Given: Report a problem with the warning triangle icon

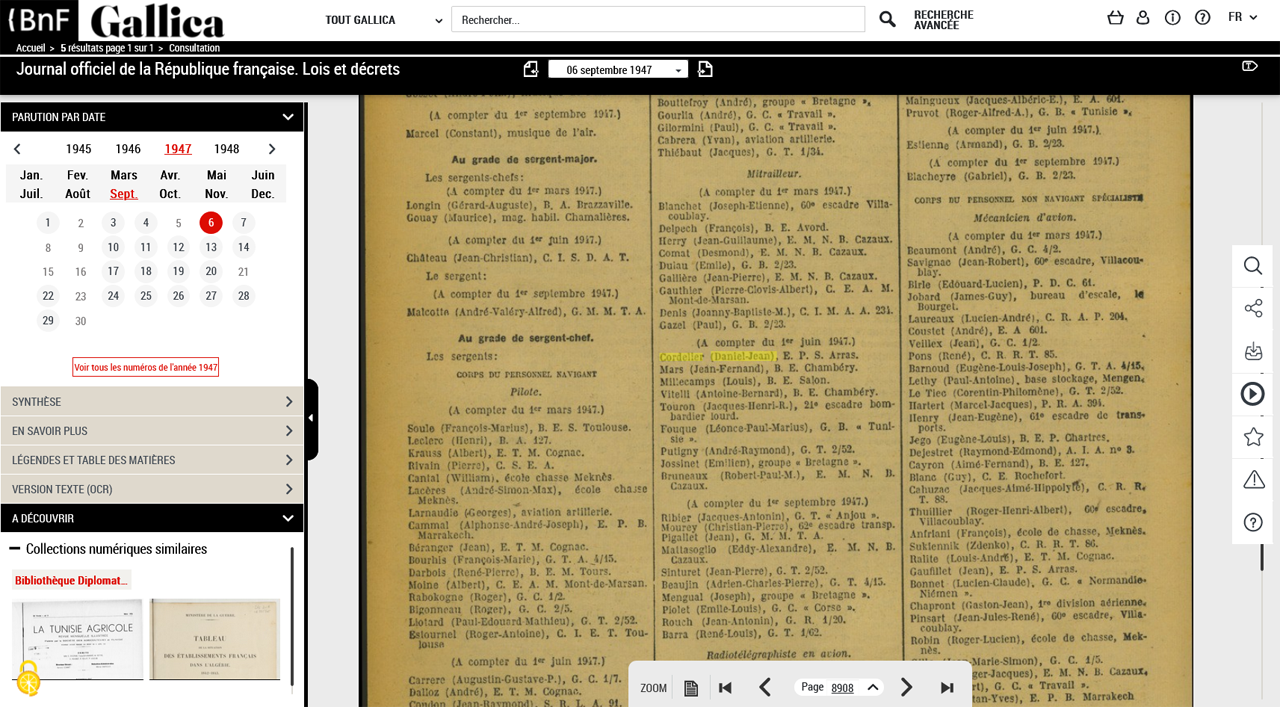Looking at the screenshot, I should click(1253, 480).
